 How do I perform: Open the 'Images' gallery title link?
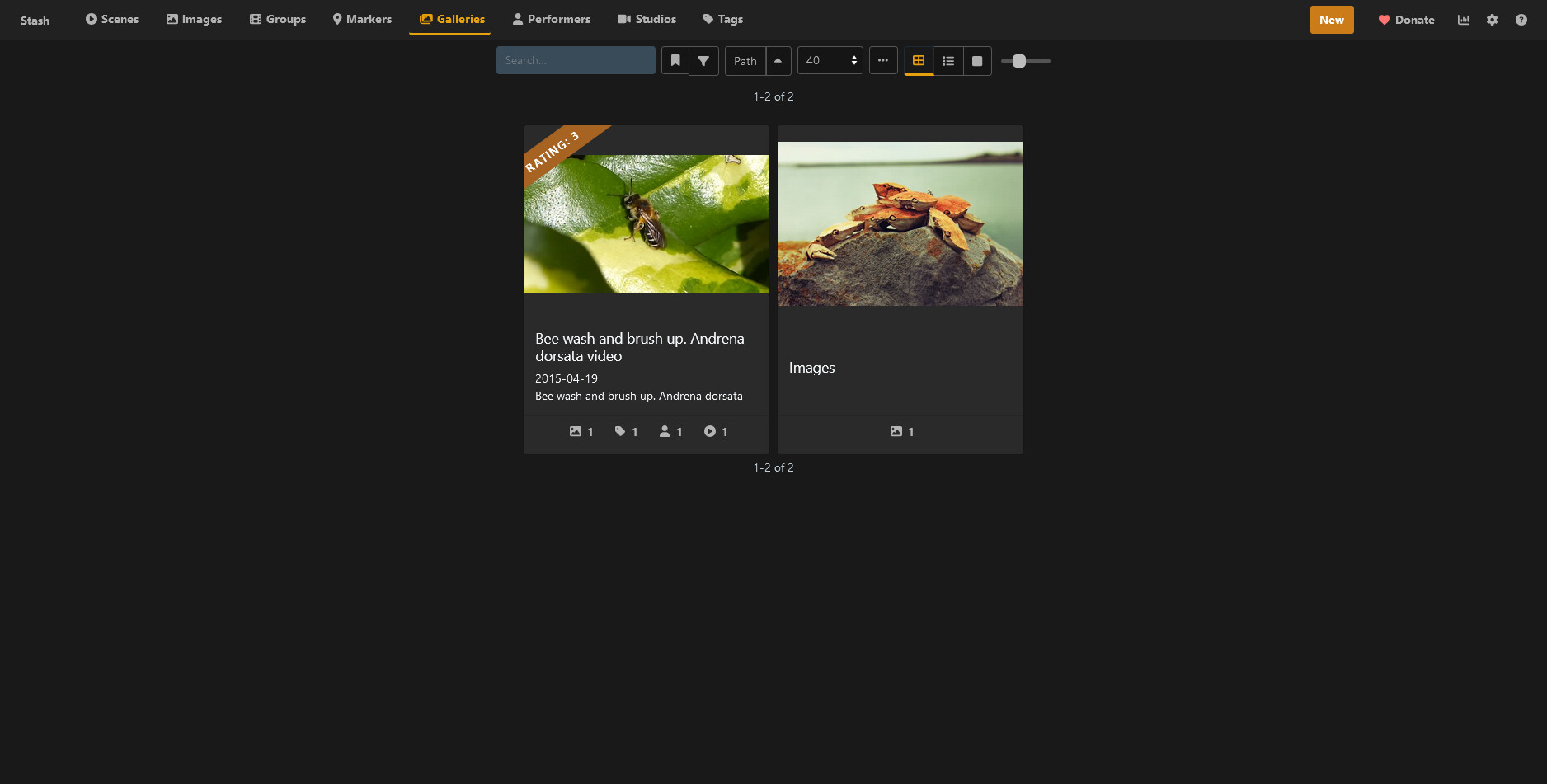point(811,368)
